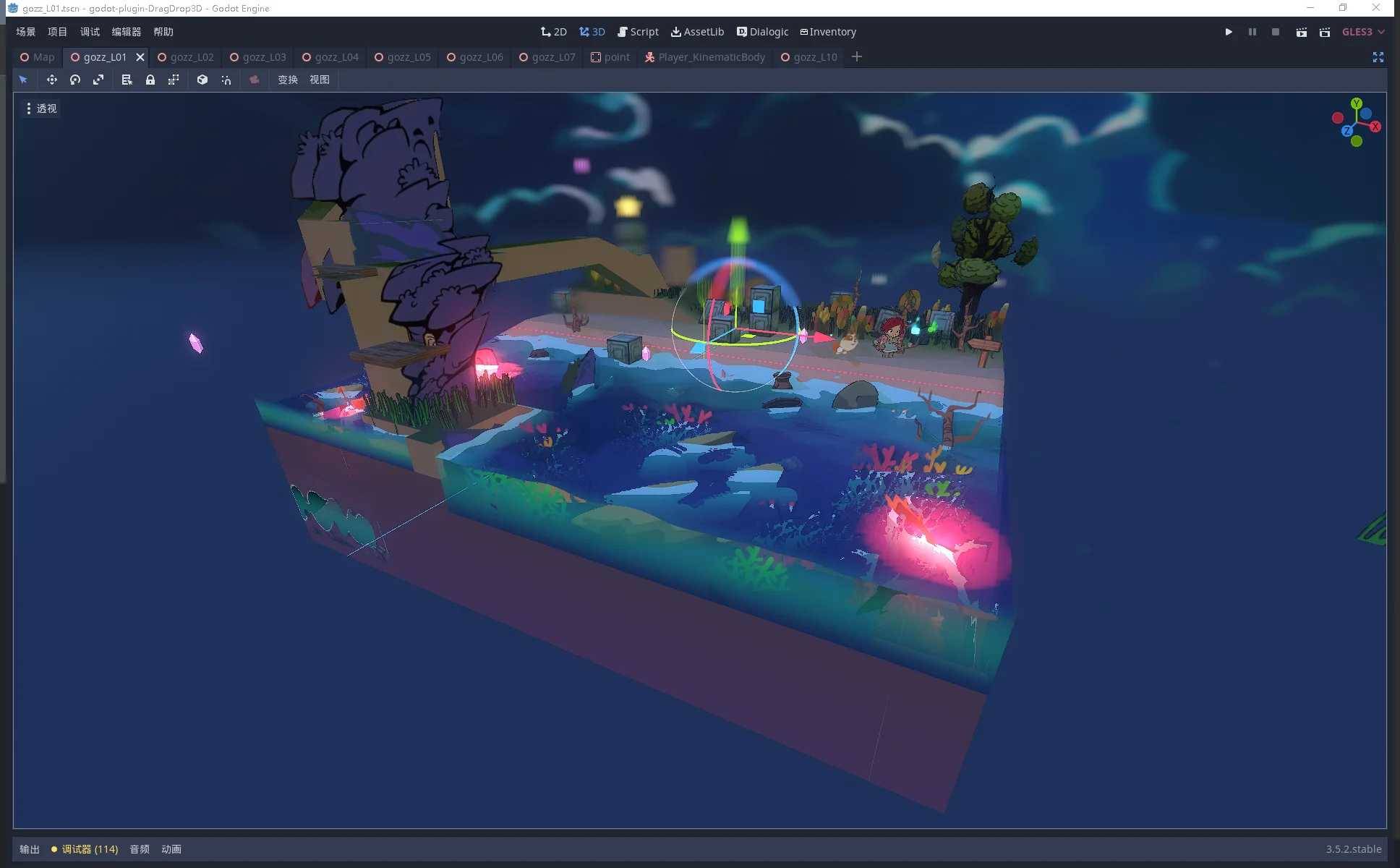Select the Move mode tool
Screen dimensions: 1400x868
(51, 80)
